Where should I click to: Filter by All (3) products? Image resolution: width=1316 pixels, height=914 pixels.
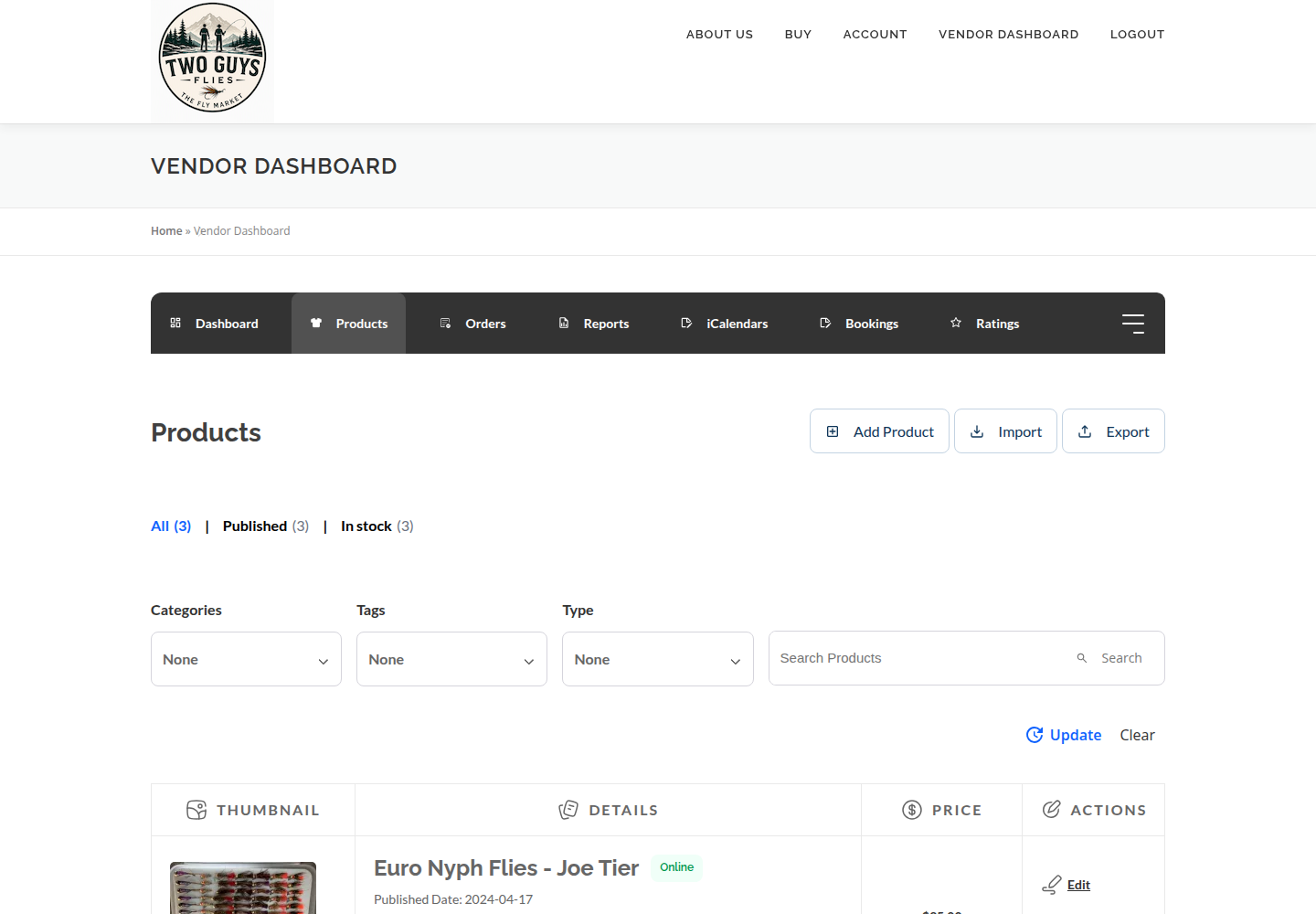coord(171,526)
